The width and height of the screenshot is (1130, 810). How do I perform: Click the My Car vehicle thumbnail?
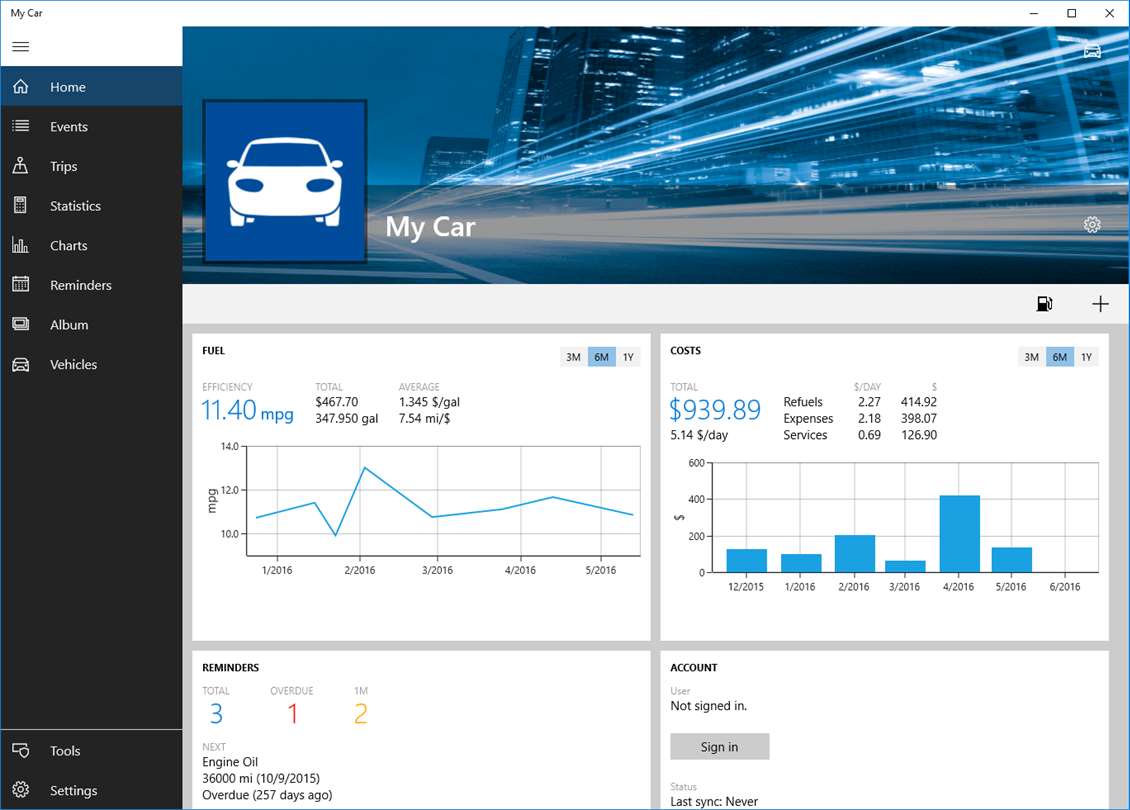(285, 182)
